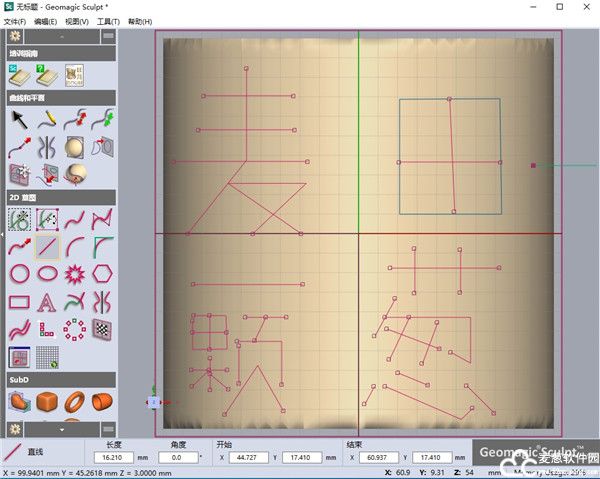Create an orange SubD torus
Viewport: 600px width, 479px height.
(75, 402)
